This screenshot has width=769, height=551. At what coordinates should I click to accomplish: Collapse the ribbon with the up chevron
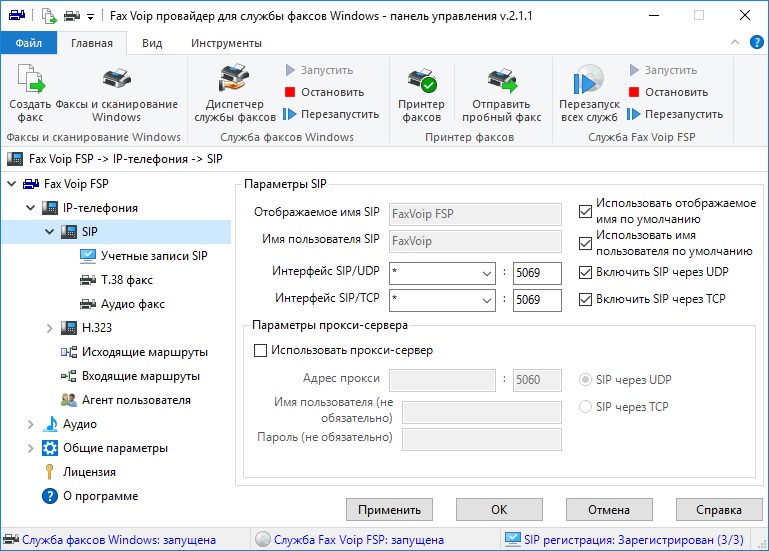(735, 43)
